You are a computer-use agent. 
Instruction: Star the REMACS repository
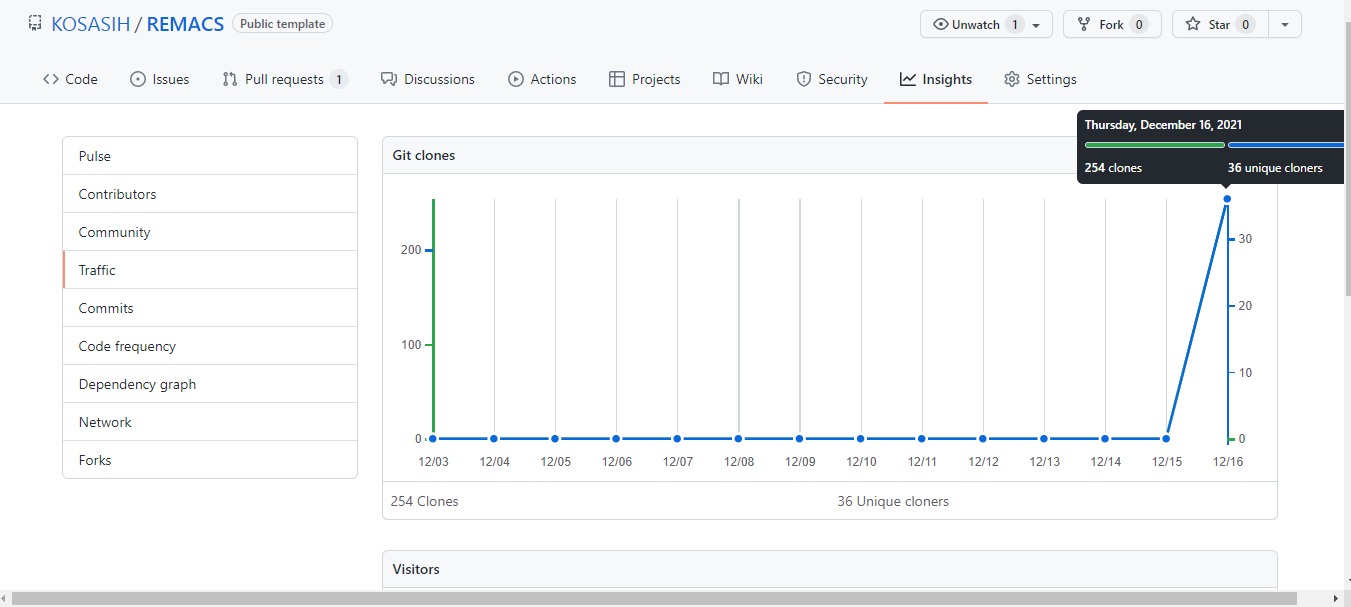click(1220, 24)
